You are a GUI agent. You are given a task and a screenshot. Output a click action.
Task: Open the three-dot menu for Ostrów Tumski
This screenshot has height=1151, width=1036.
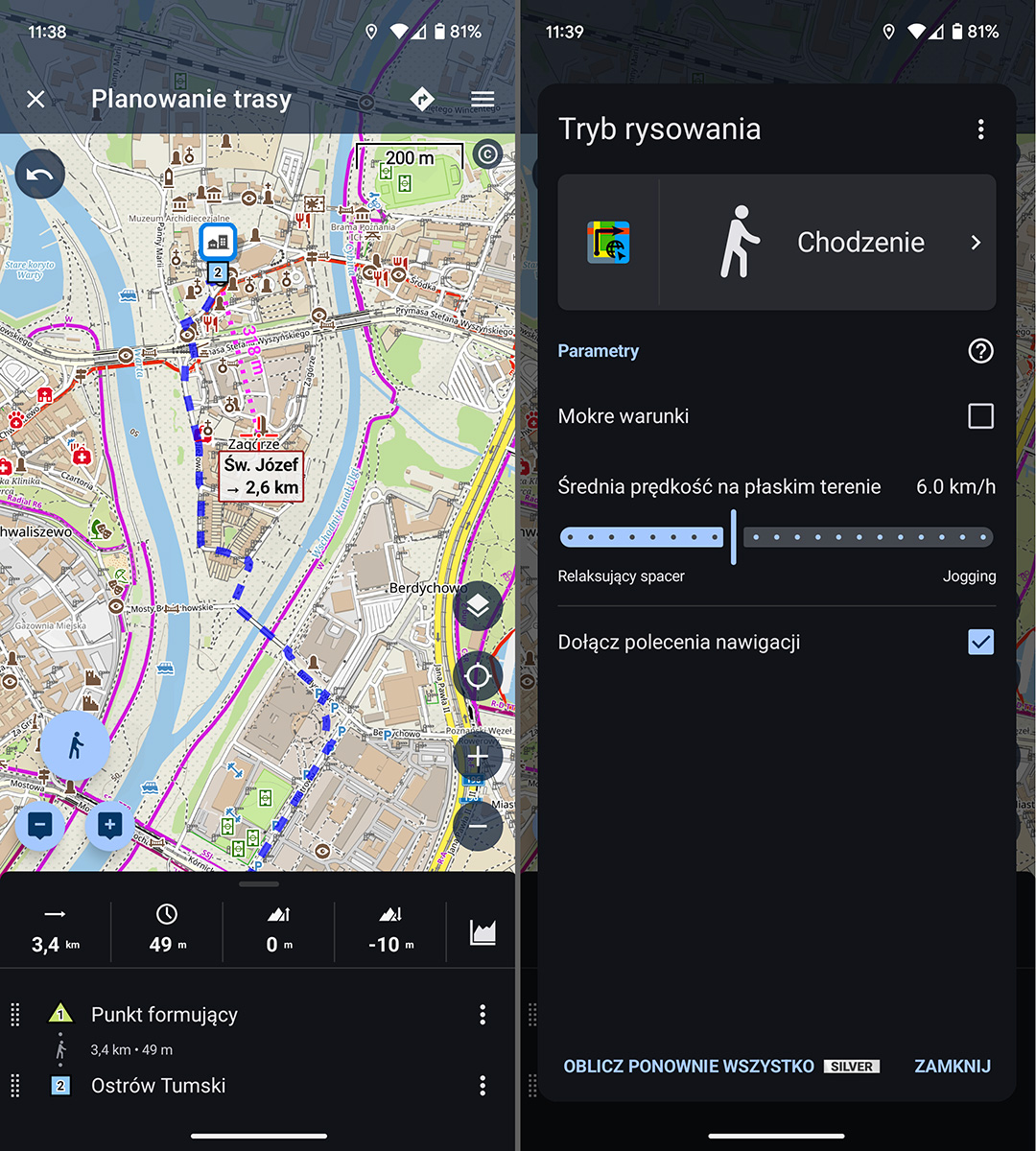point(483,1085)
